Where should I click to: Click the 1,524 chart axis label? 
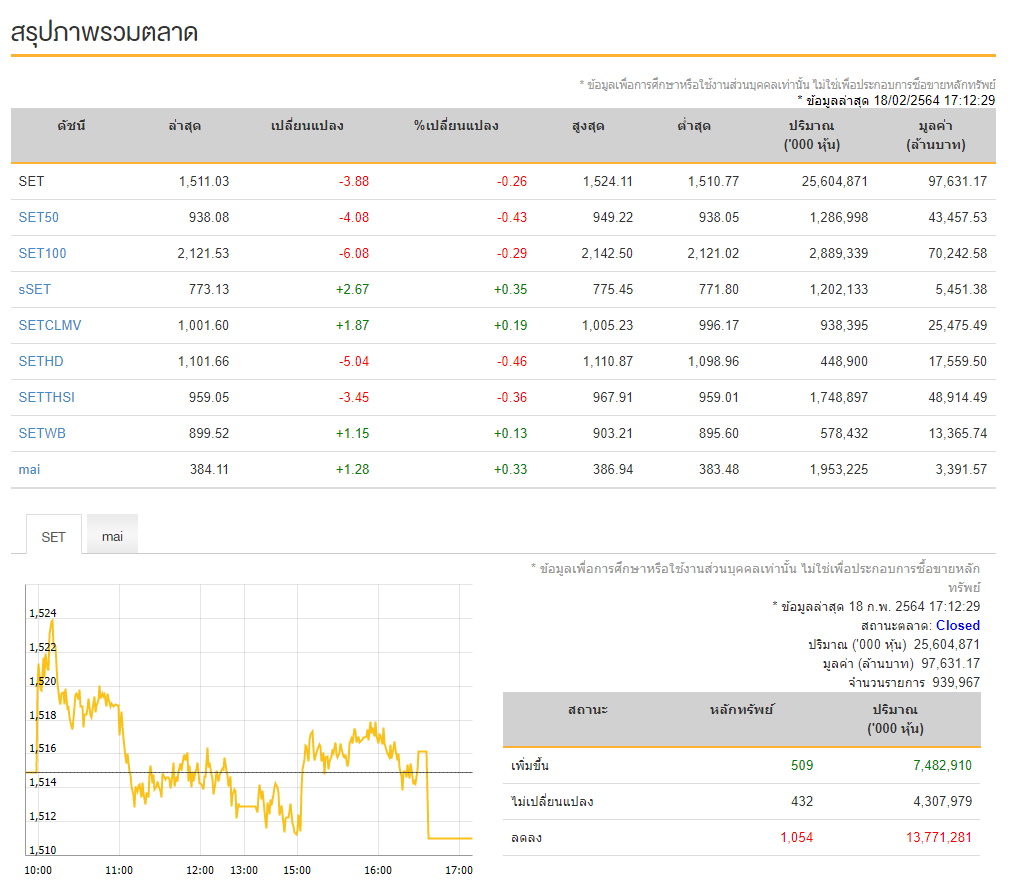pyautogui.click(x=43, y=613)
